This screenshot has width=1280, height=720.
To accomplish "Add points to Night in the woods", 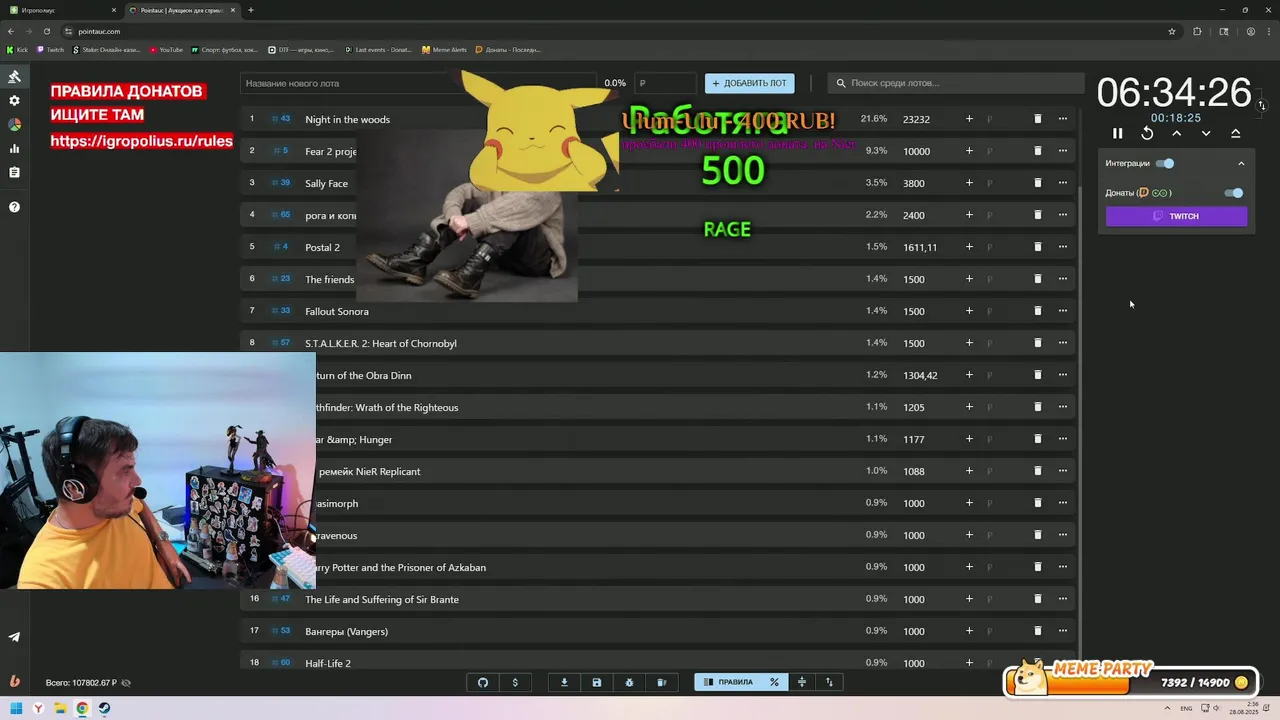I will tap(969, 119).
